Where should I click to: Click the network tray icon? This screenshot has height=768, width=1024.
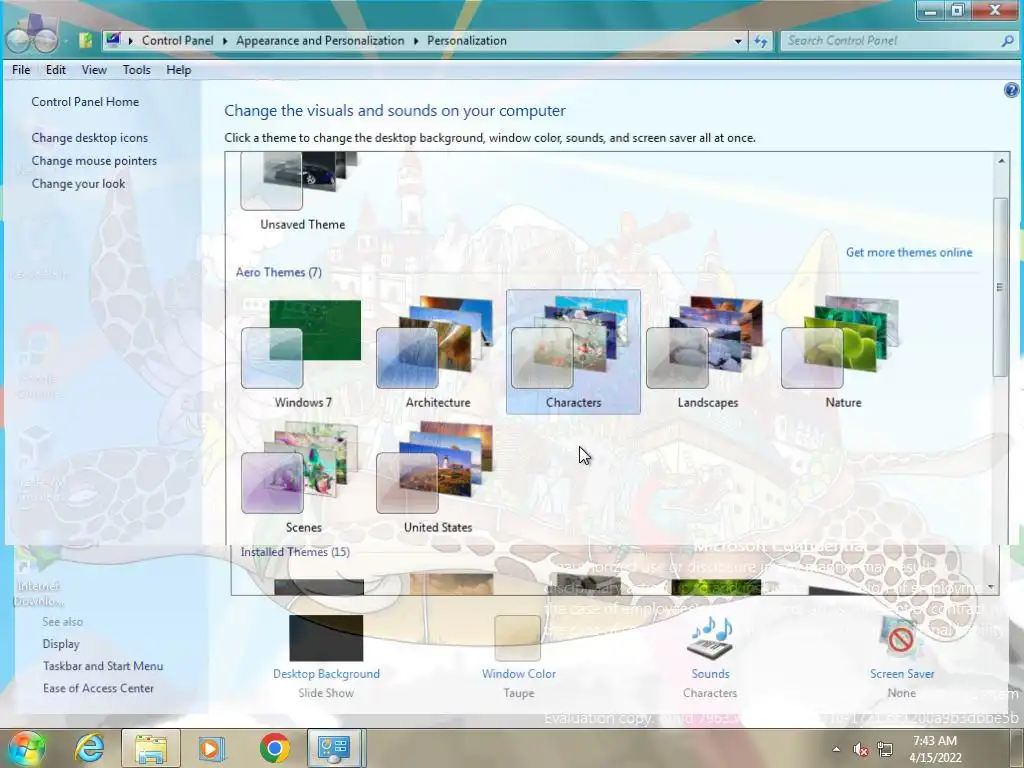coord(885,749)
